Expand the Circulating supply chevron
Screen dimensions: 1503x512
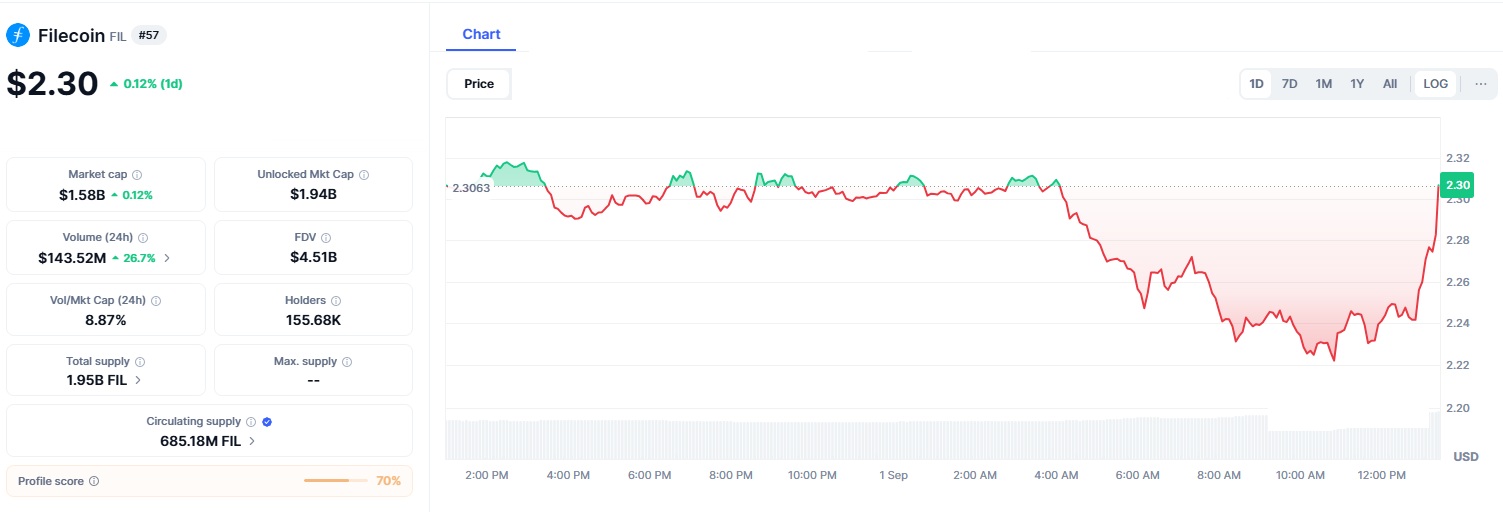coord(252,441)
